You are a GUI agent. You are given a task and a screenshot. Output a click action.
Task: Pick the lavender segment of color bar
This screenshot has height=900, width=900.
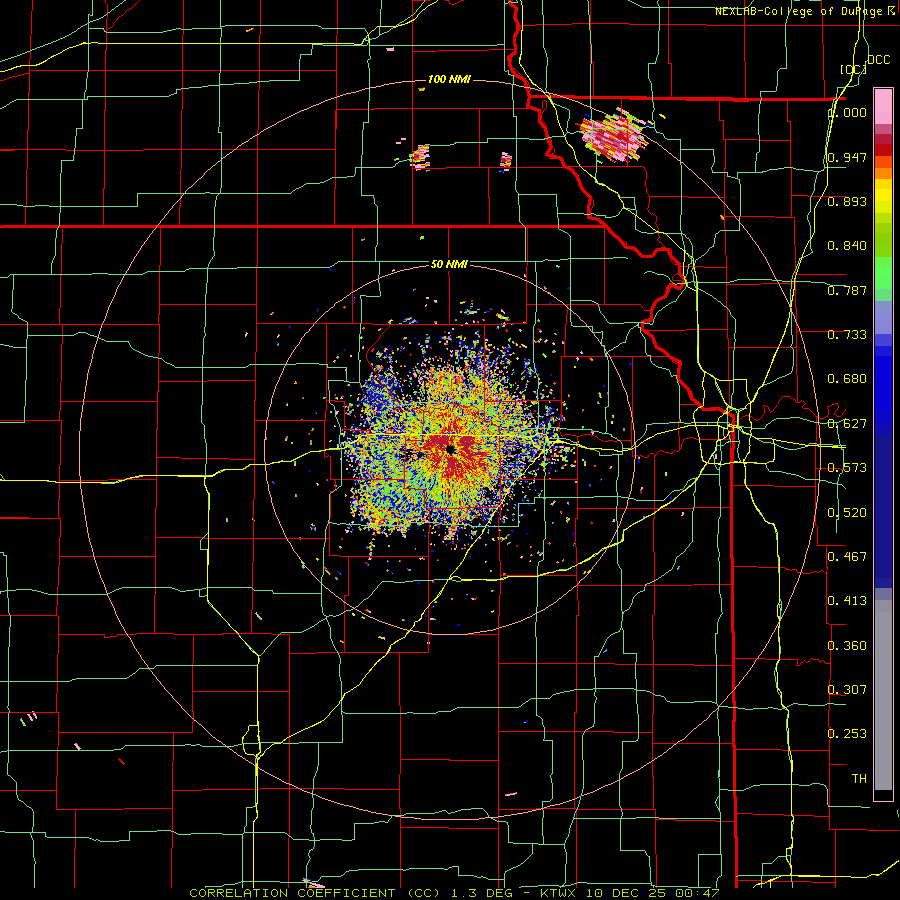click(883, 317)
